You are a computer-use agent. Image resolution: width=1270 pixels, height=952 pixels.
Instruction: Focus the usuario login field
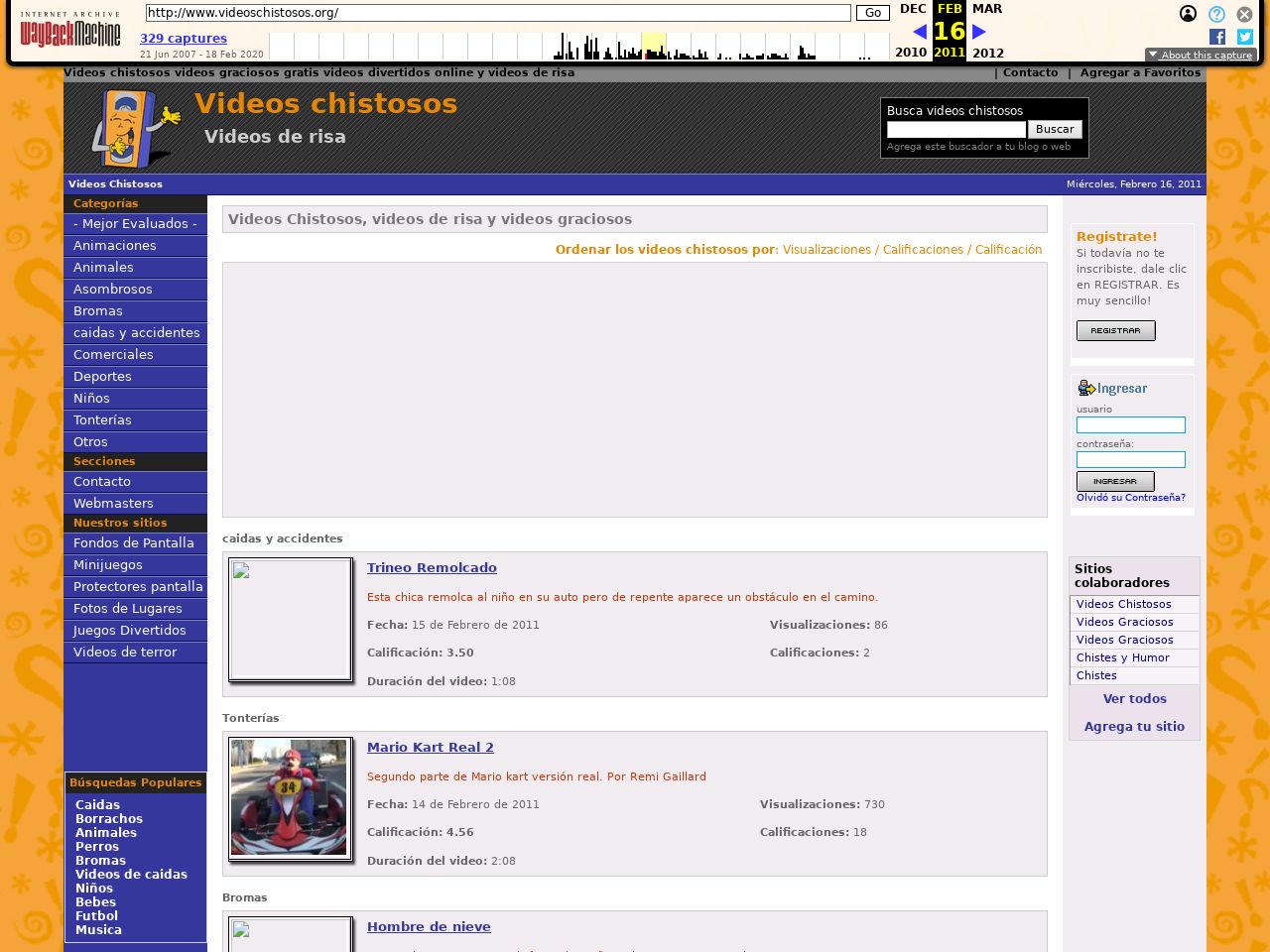pos(1130,425)
